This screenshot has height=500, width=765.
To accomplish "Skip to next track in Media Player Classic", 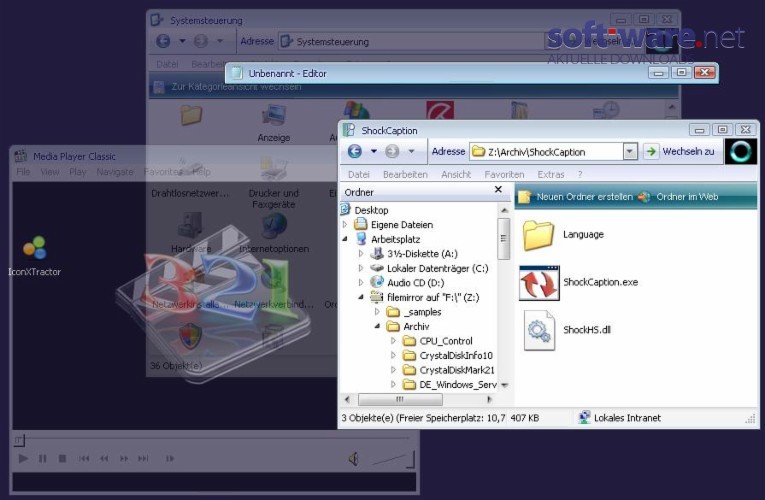I will (x=143, y=459).
